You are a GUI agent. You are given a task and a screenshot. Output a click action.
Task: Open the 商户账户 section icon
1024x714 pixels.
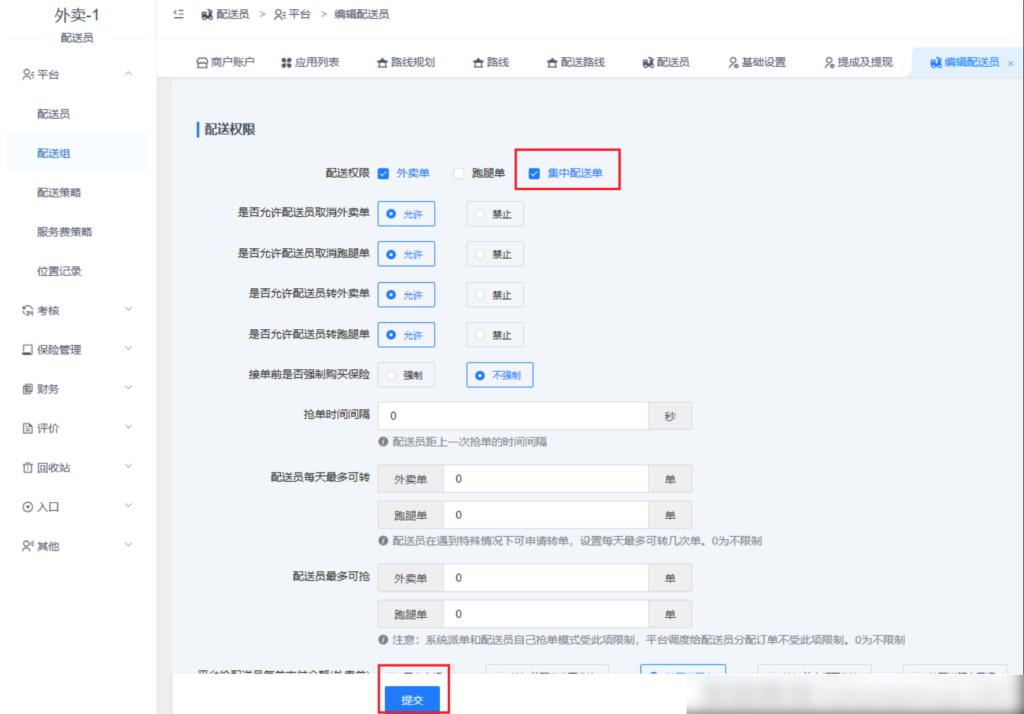point(204,61)
